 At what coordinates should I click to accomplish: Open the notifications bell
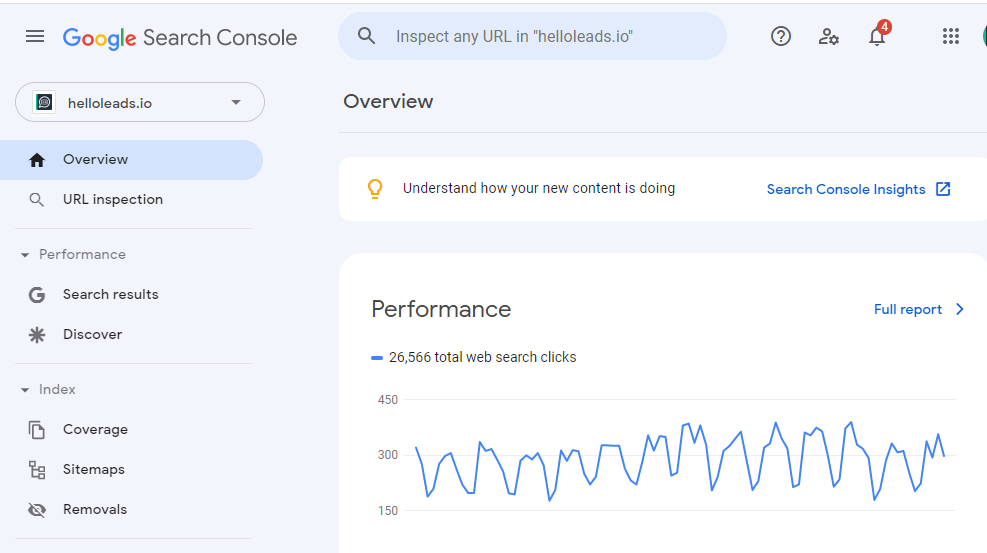tap(877, 38)
